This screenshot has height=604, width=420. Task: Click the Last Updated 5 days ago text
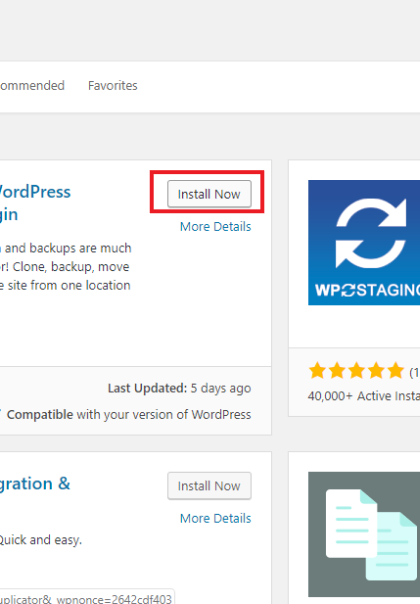click(179, 388)
